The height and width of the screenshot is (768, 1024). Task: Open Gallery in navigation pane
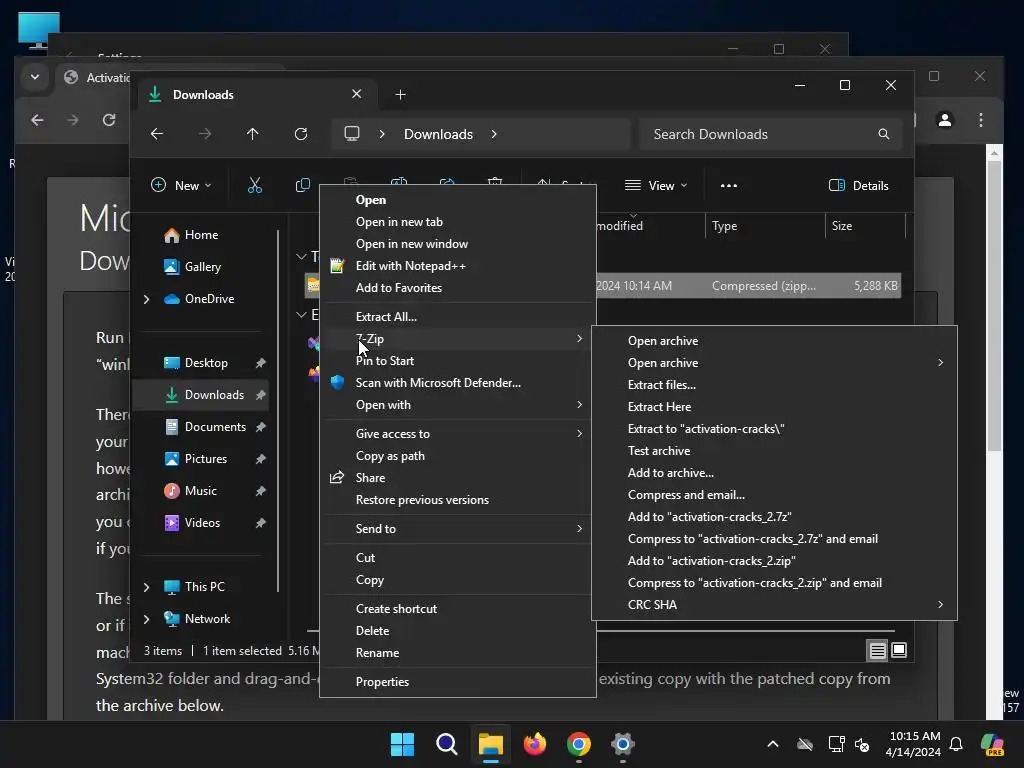pos(202,267)
